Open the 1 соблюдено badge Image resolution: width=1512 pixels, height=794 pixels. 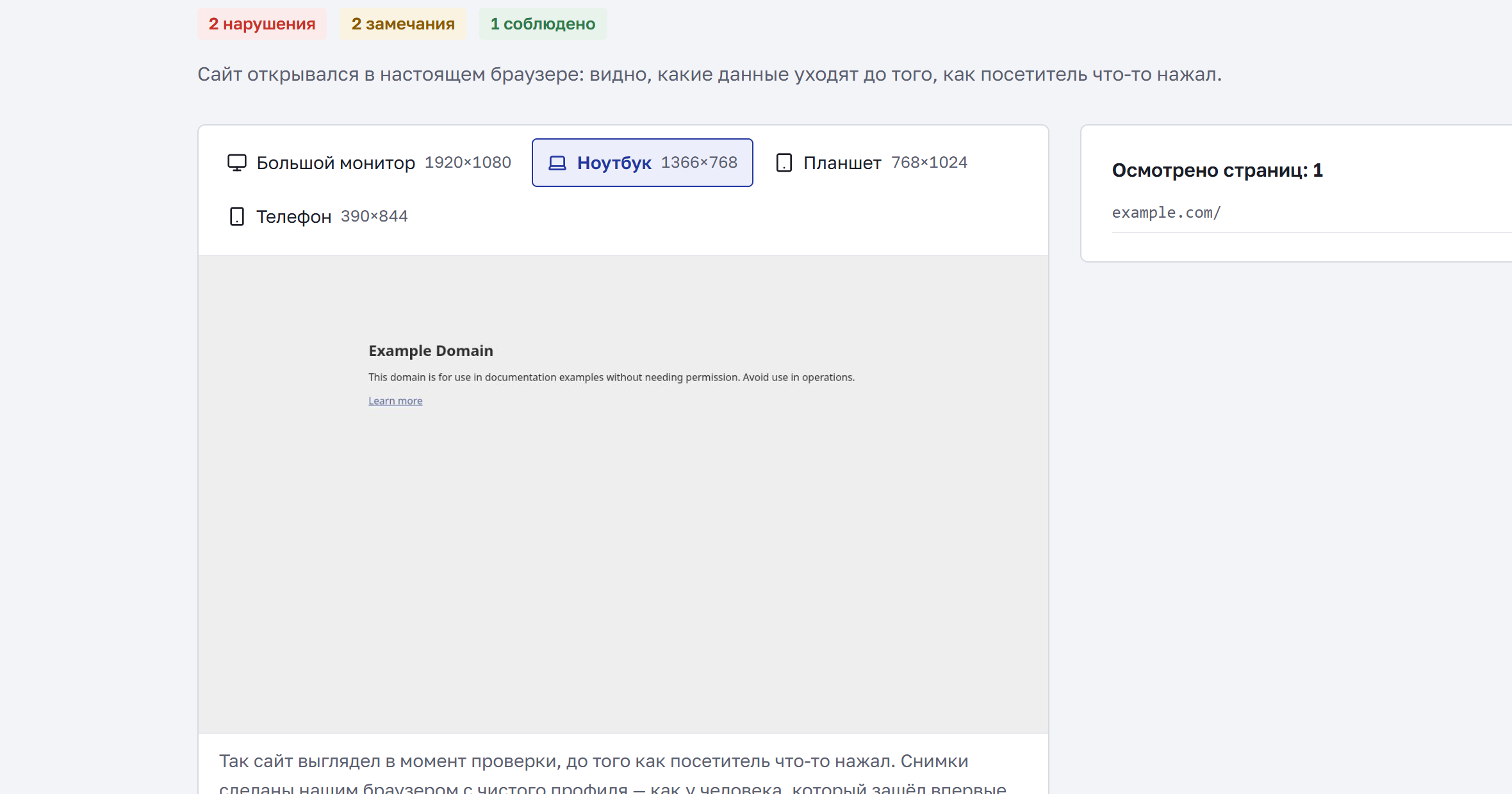543,24
